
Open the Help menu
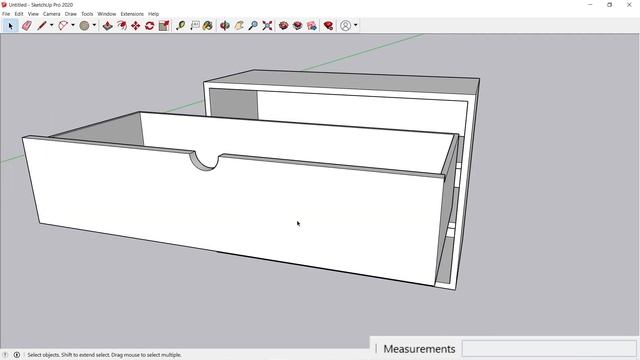153,14
